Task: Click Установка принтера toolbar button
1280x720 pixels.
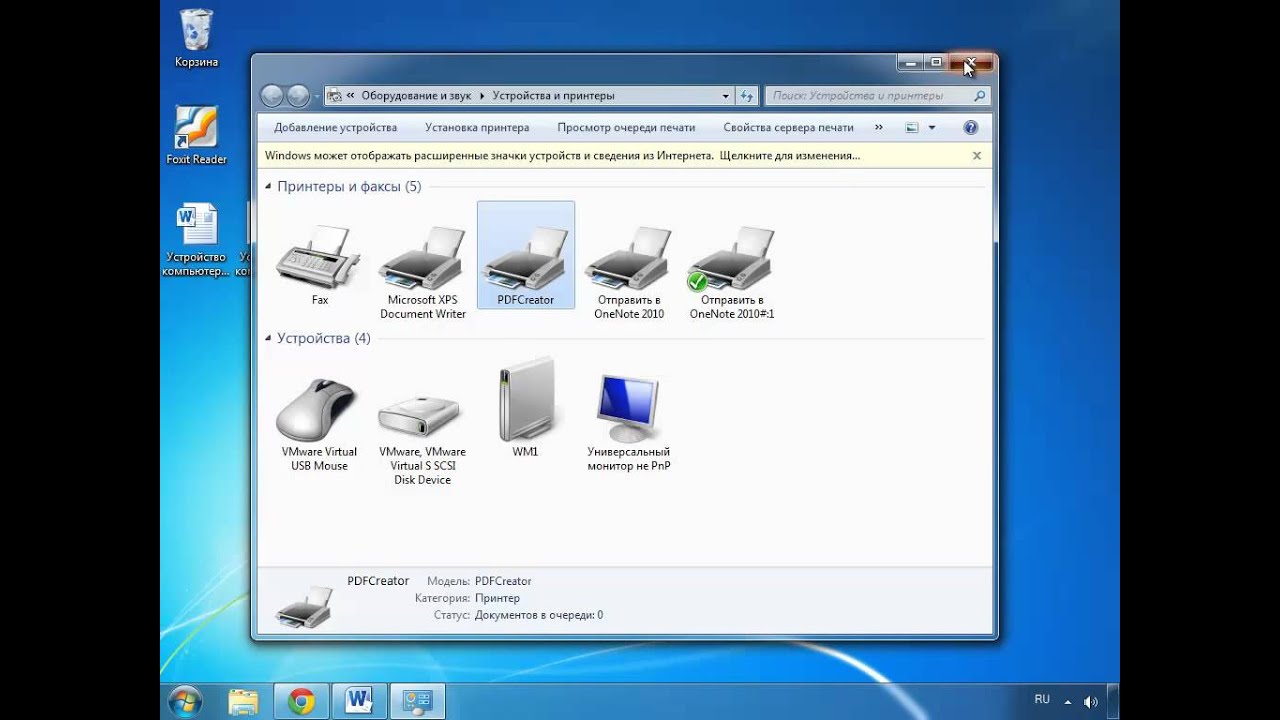Action: (x=477, y=128)
